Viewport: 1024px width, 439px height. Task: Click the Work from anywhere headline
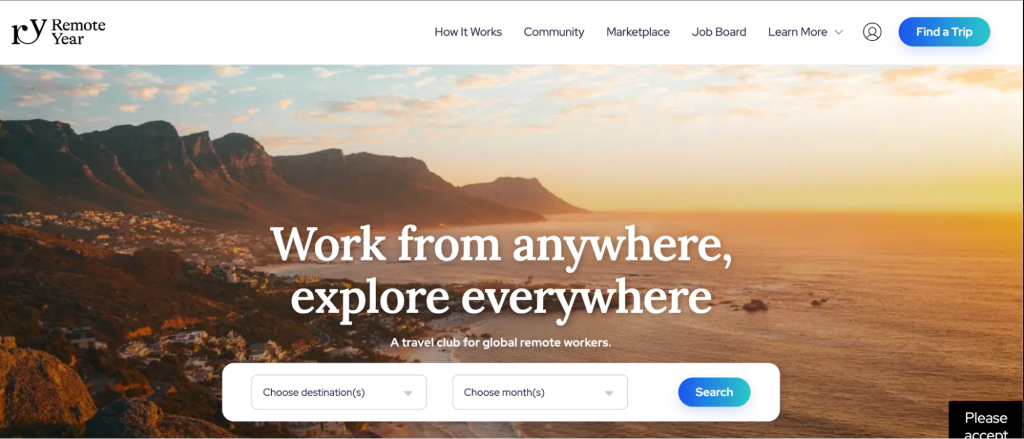click(502, 270)
